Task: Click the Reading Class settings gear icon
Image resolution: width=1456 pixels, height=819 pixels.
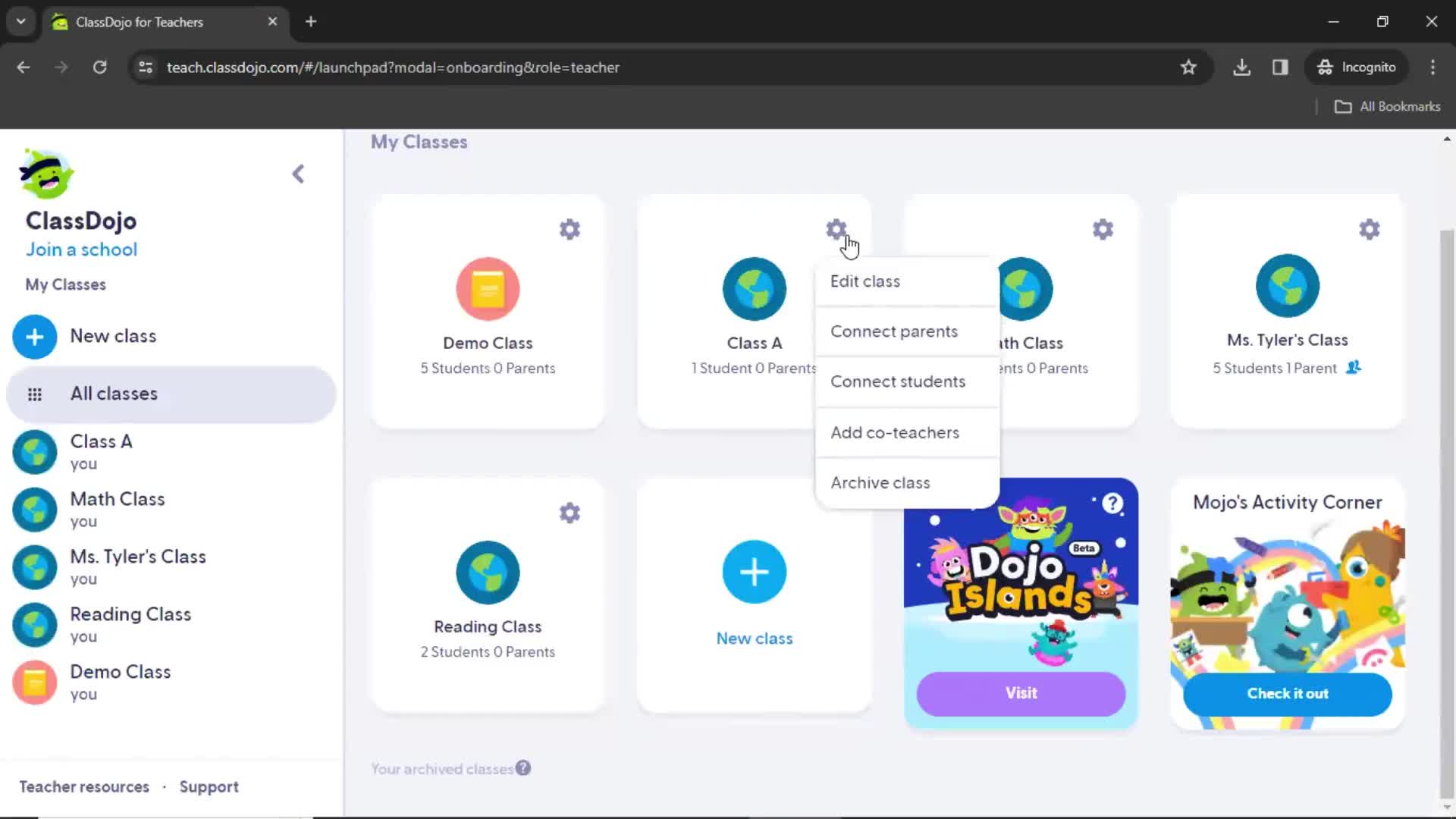Action: pyautogui.click(x=569, y=512)
